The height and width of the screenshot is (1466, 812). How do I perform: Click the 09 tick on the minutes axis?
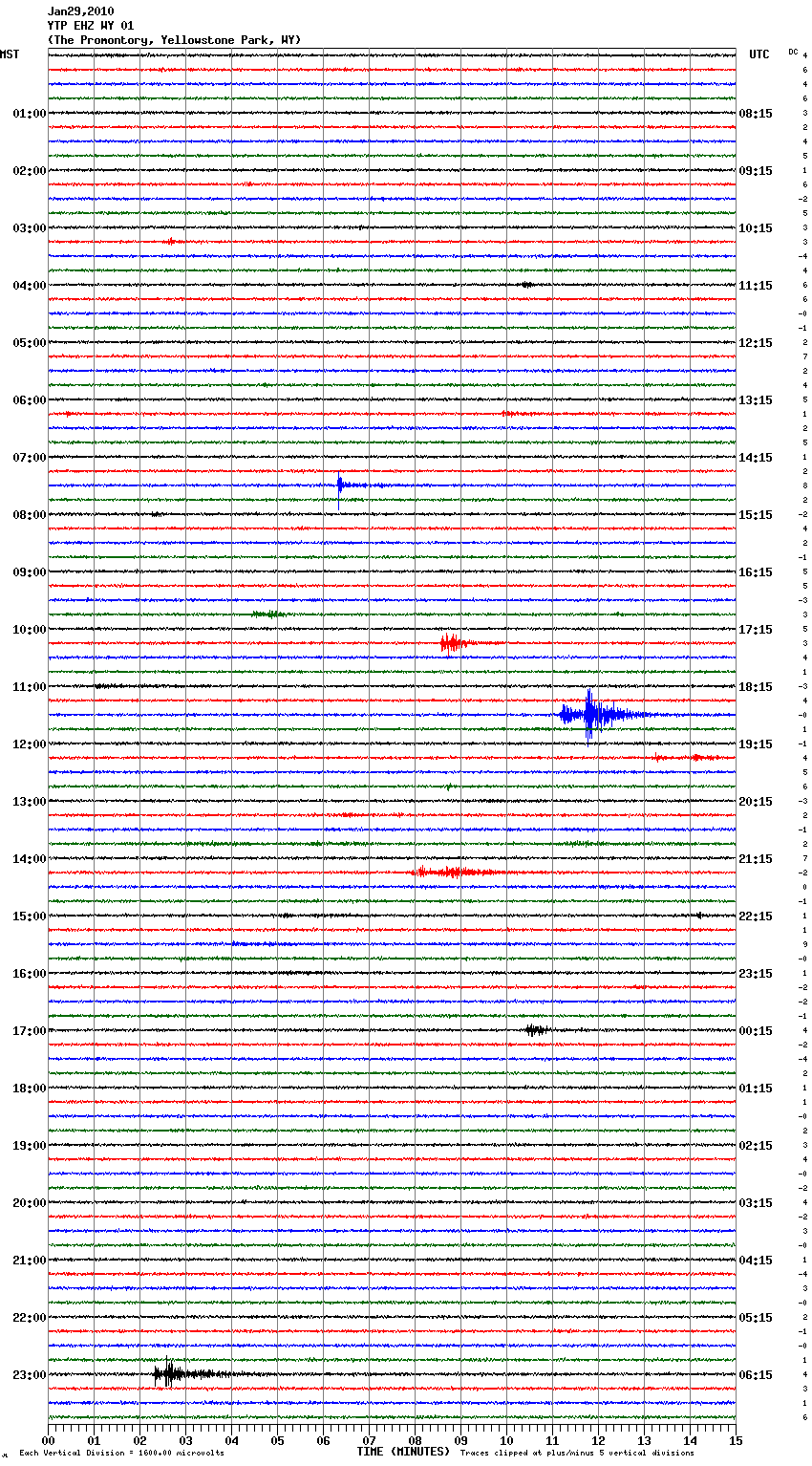[460, 1440]
